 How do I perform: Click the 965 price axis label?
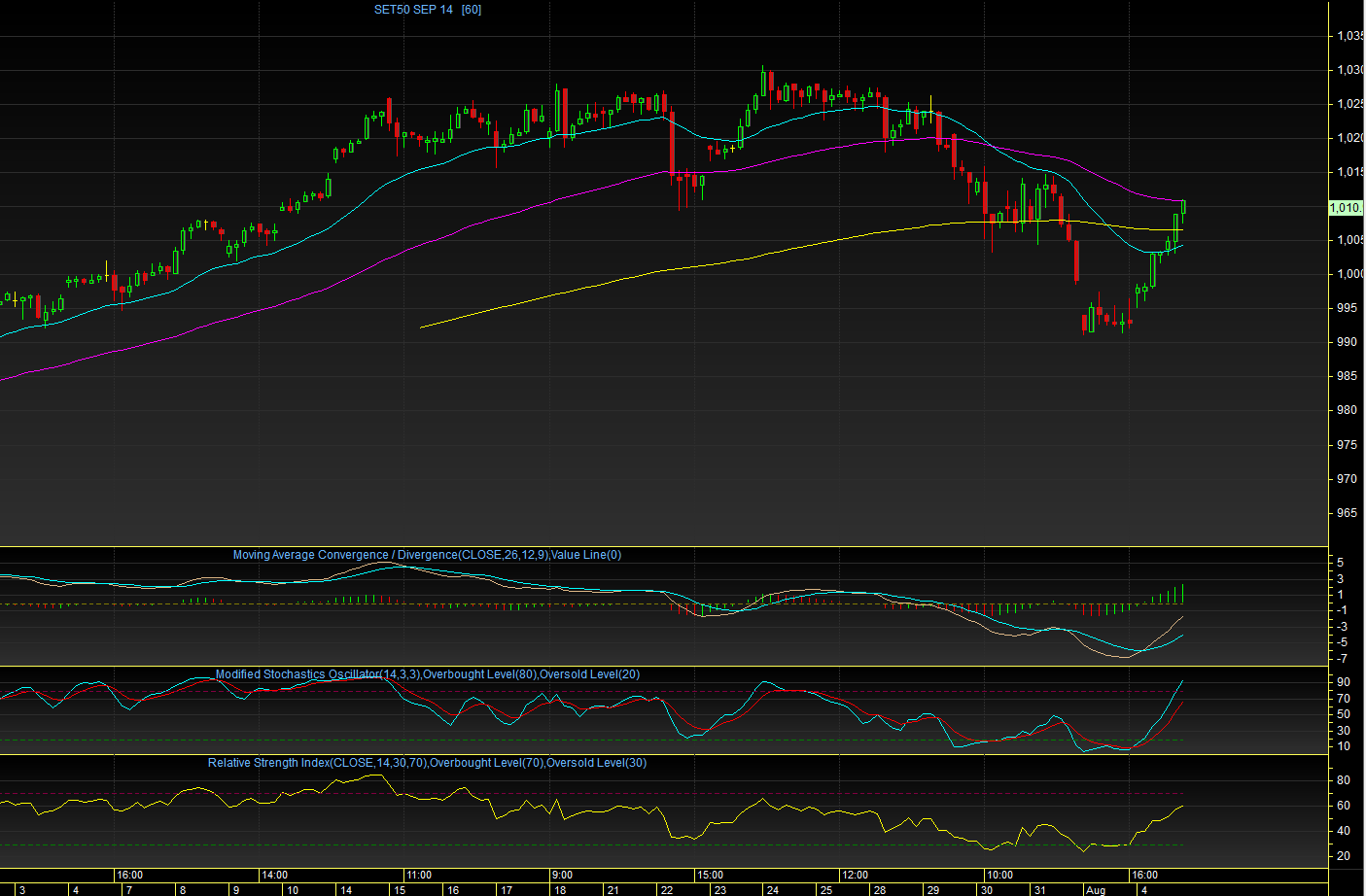tap(1348, 513)
